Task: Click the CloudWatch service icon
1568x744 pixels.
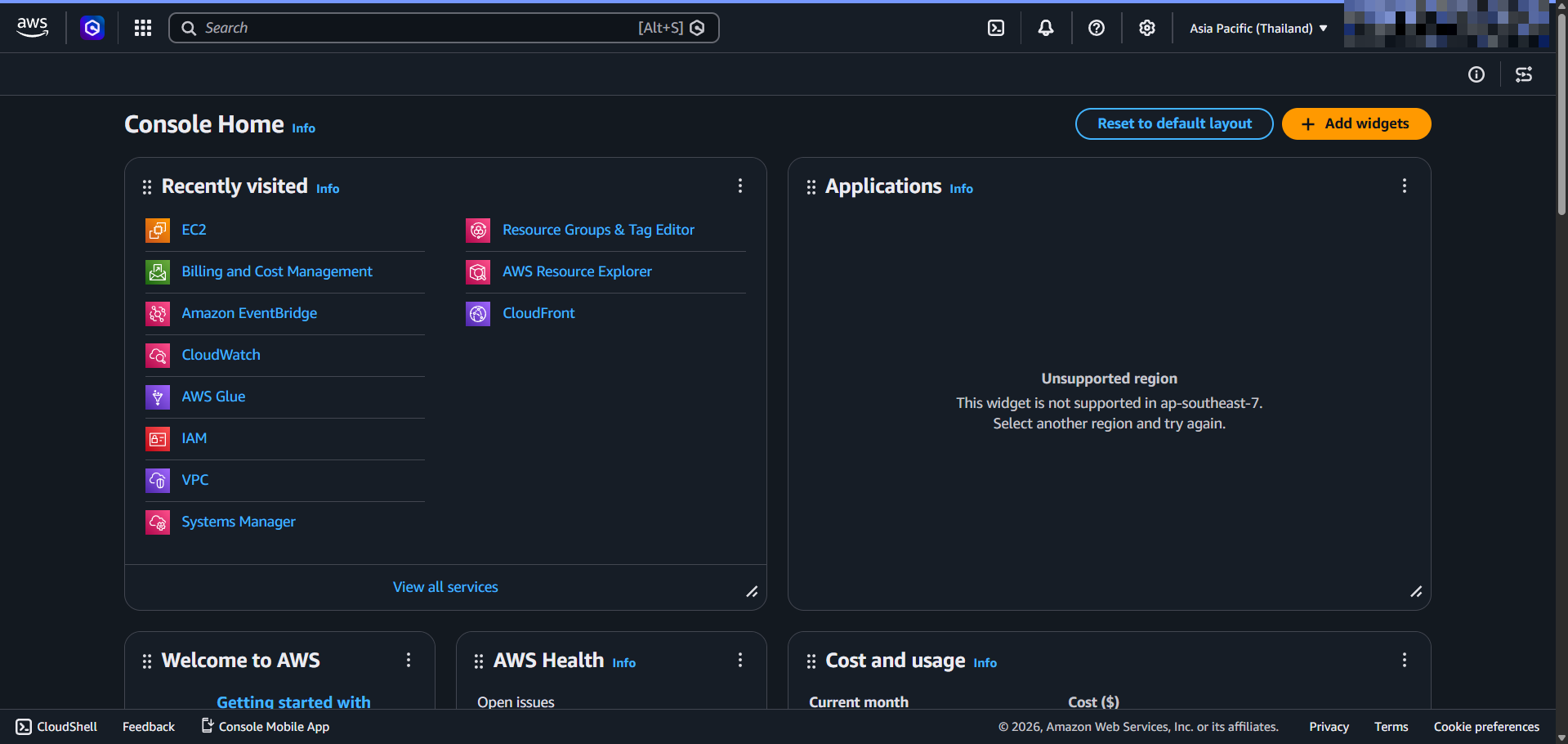Action: (x=158, y=356)
